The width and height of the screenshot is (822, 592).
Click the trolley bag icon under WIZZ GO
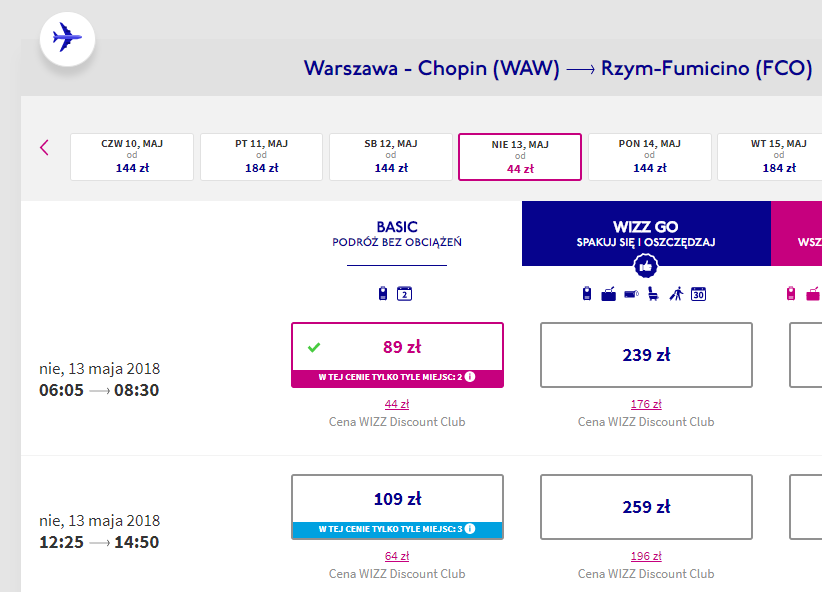(x=609, y=294)
